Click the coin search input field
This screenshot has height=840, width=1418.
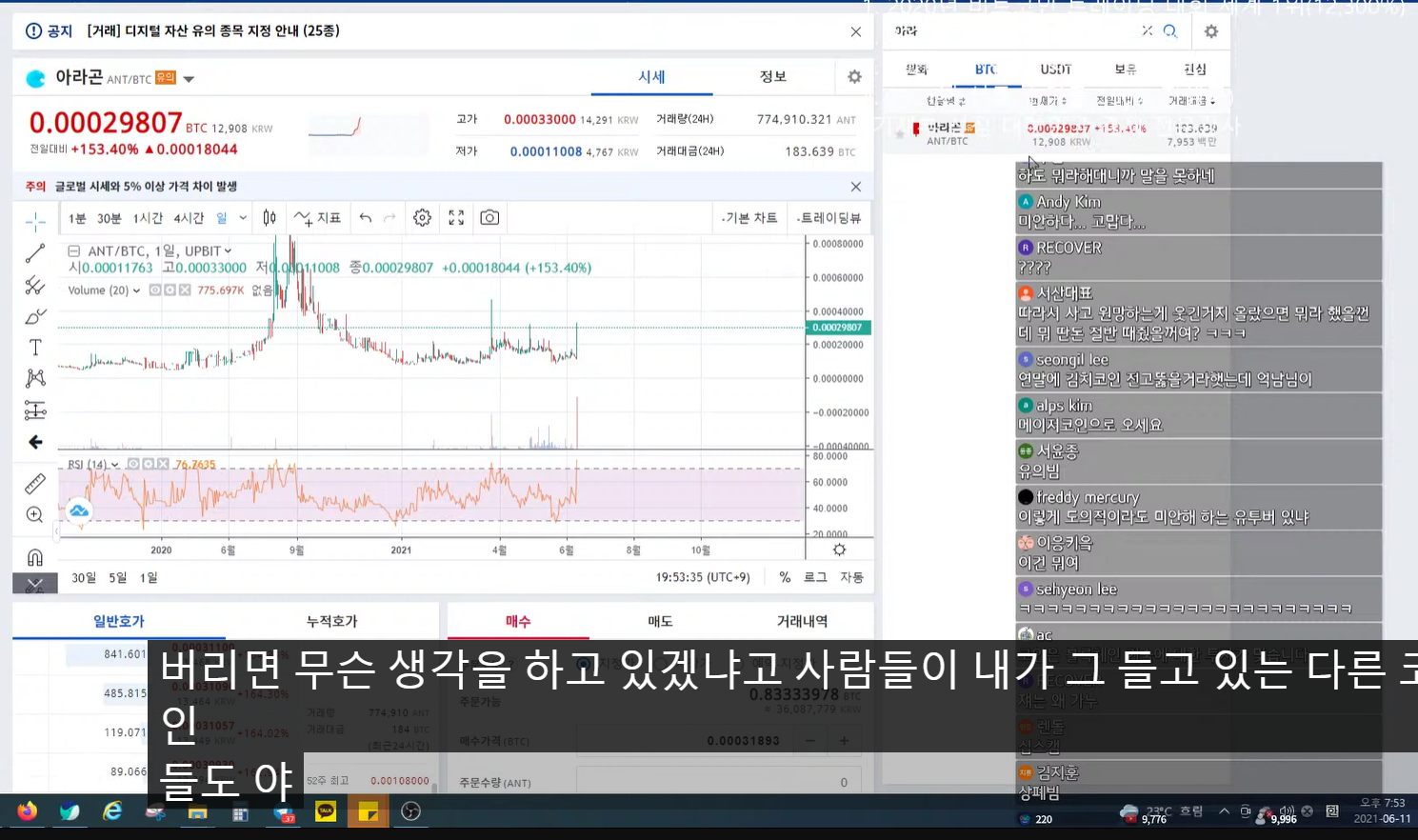tap(1013, 31)
